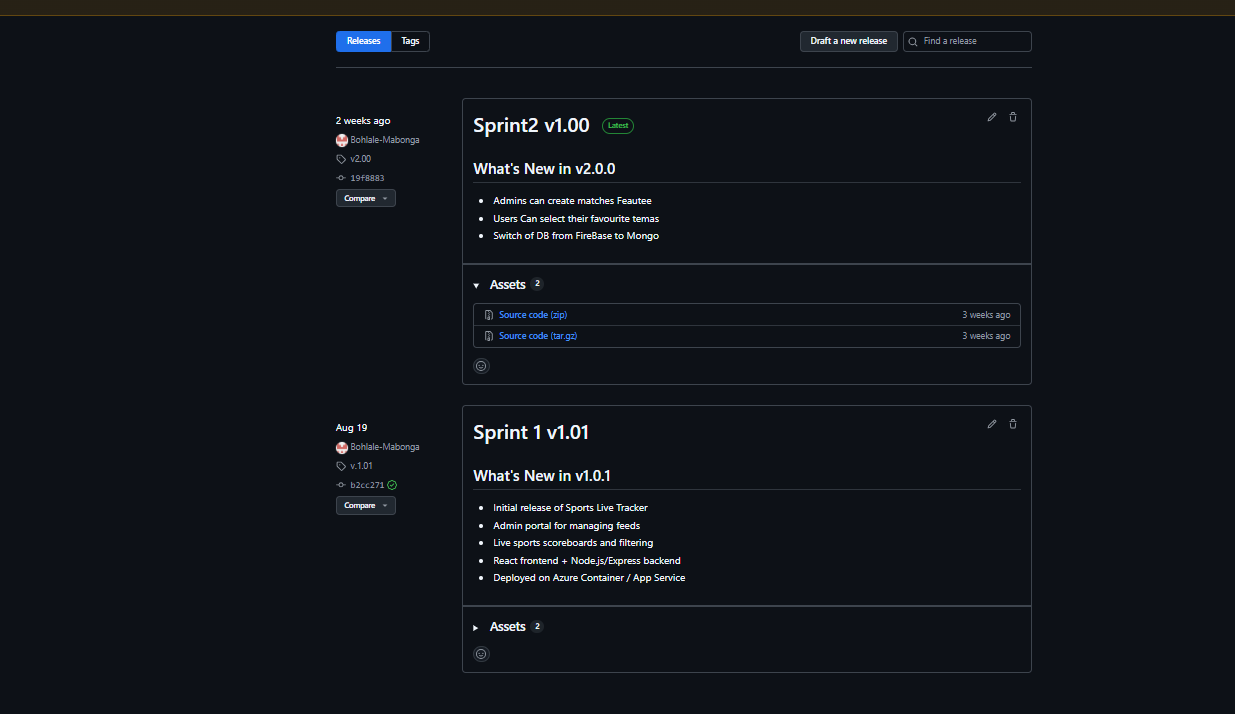
Task: Open commit 19f8883
Action: click(366, 177)
